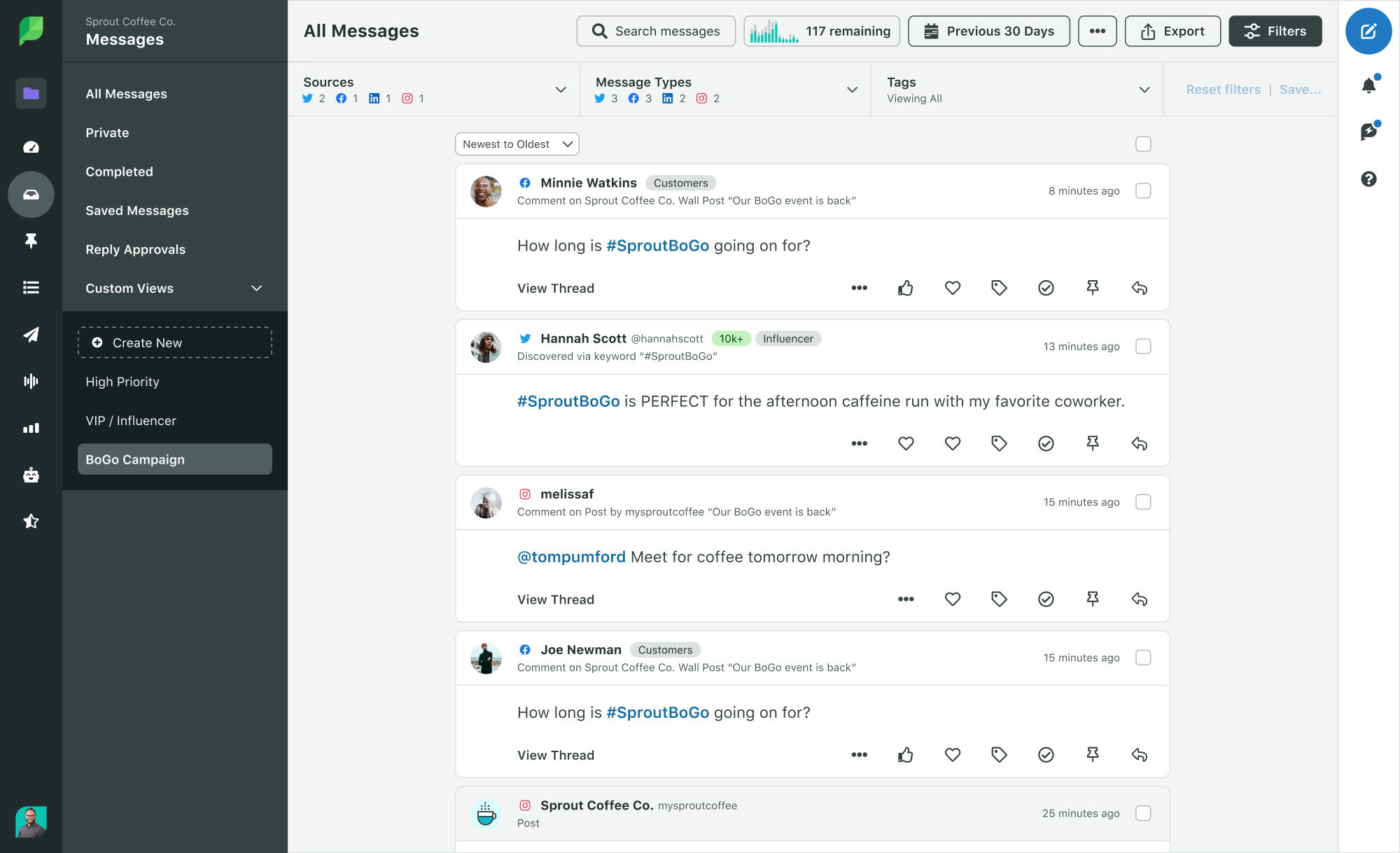
Task: Open more options on Minnie Watkins' message
Action: click(859, 288)
